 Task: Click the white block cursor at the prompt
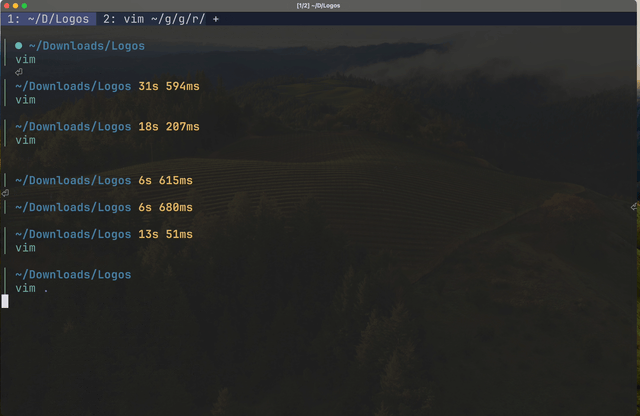click(x=5, y=301)
